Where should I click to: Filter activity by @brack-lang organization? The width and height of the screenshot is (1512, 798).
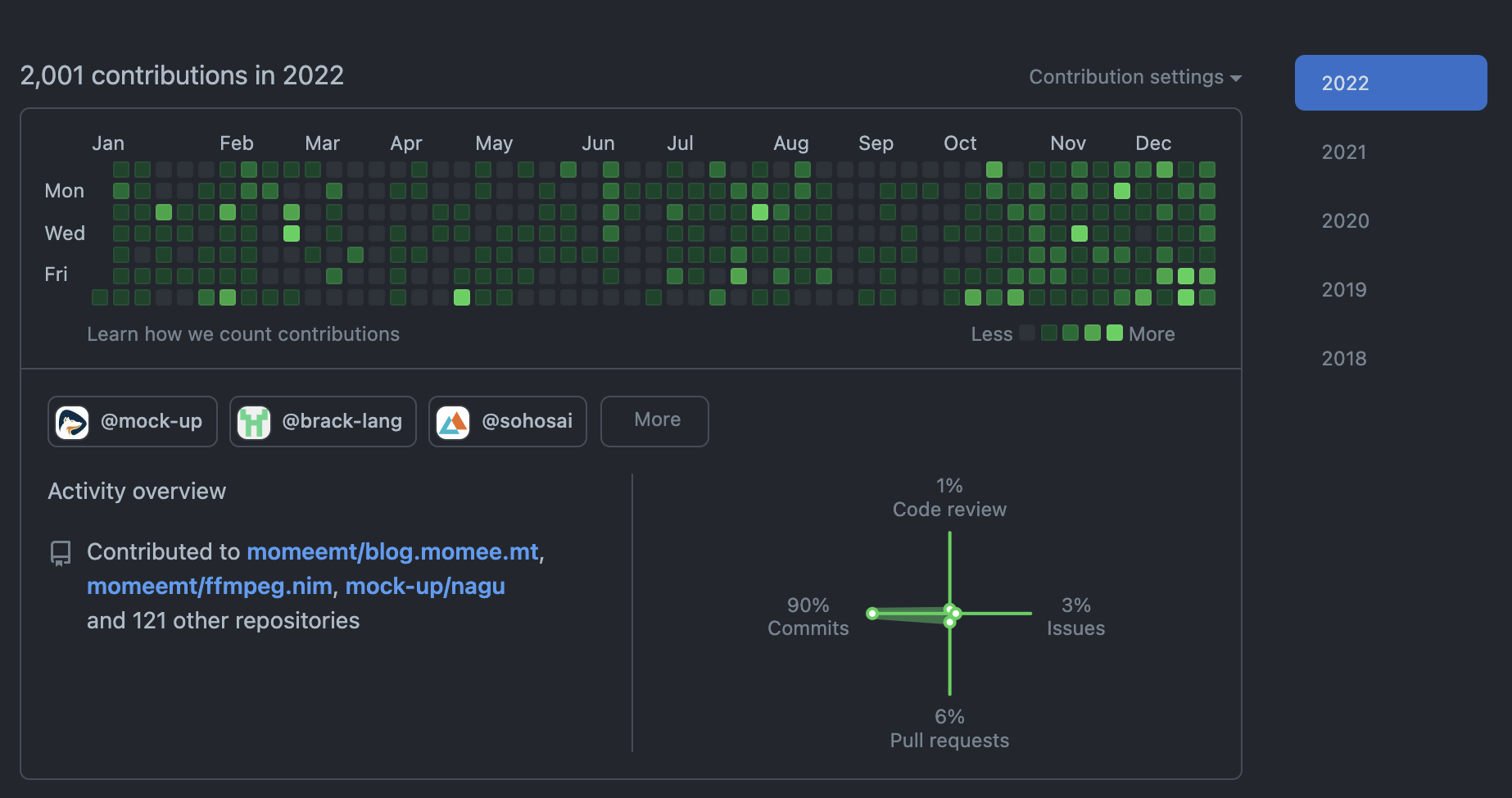(323, 421)
